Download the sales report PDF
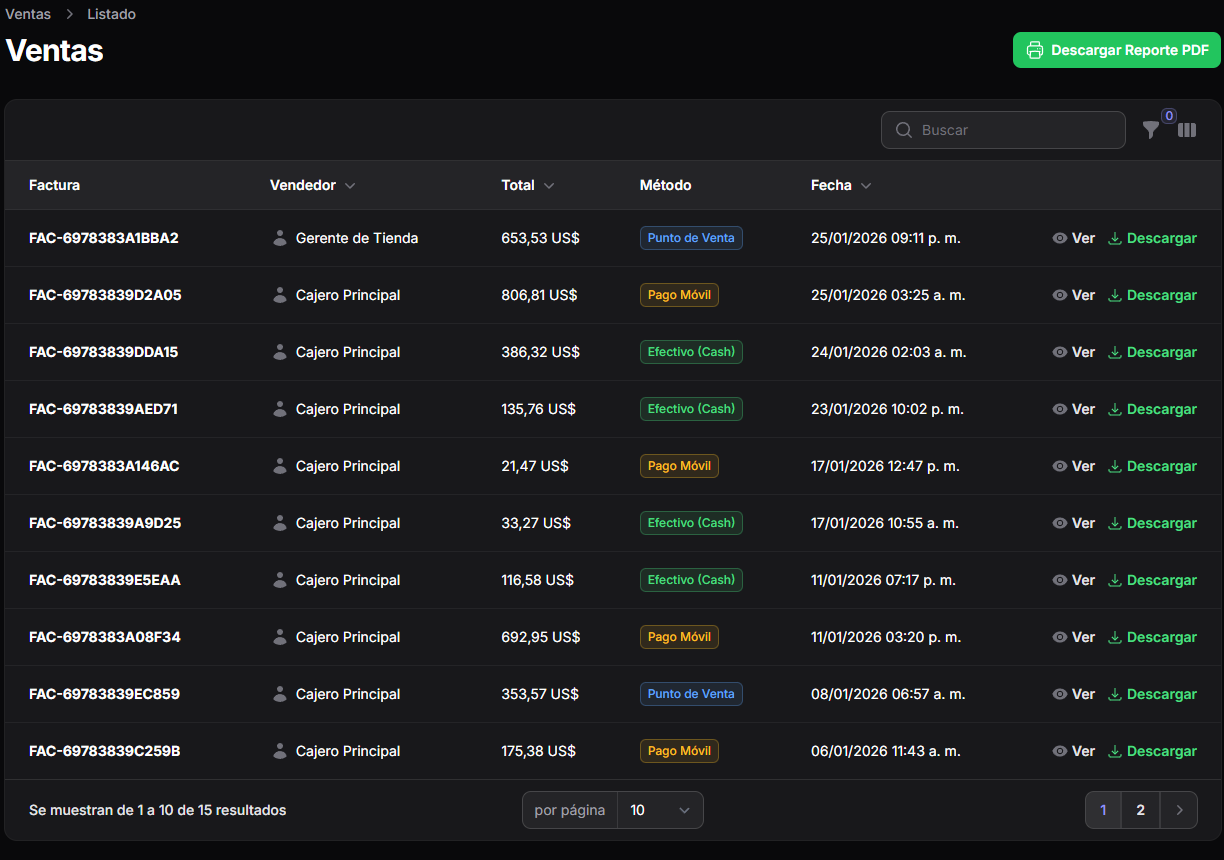Screen dimensions: 1224x860 [x=1116, y=50]
